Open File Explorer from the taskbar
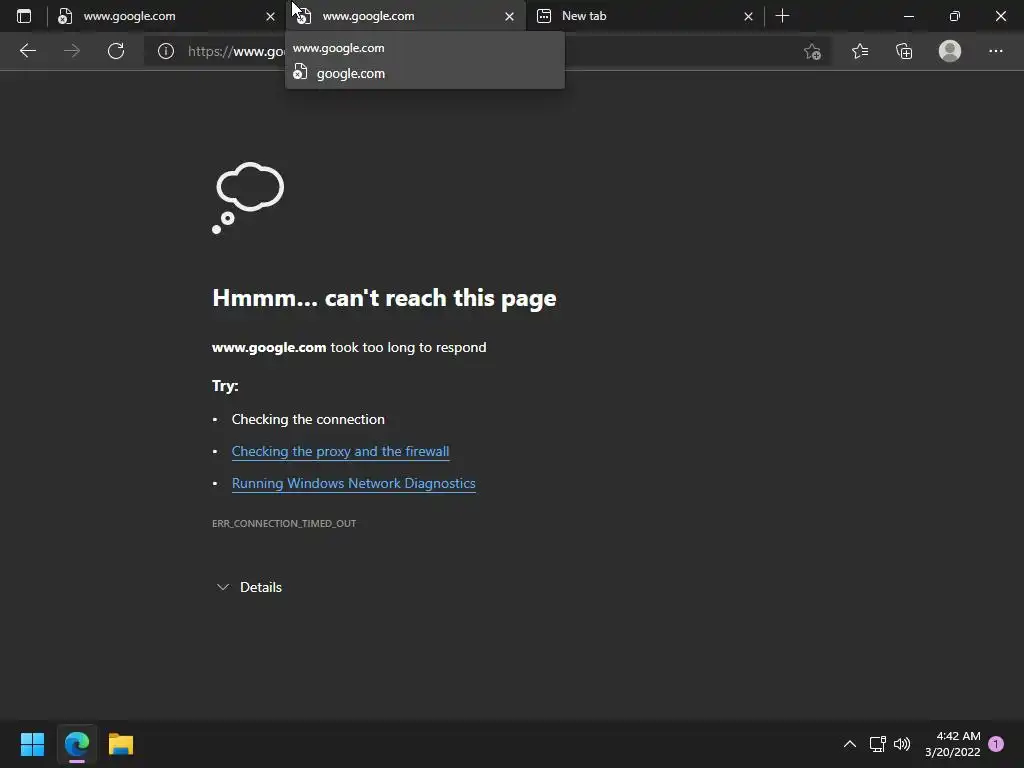The height and width of the screenshot is (768, 1024). (121, 744)
